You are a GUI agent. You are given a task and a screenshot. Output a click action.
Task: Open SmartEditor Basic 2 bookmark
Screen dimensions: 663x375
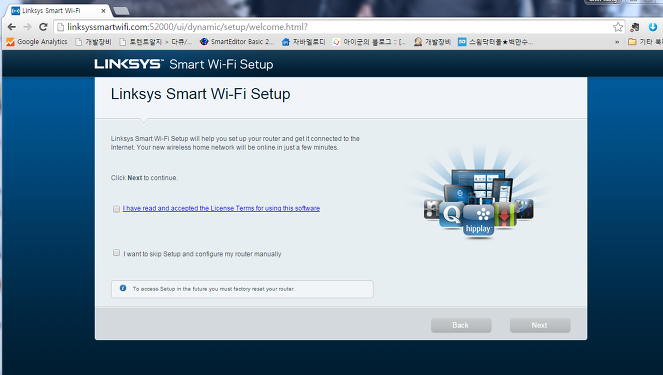pos(237,41)
